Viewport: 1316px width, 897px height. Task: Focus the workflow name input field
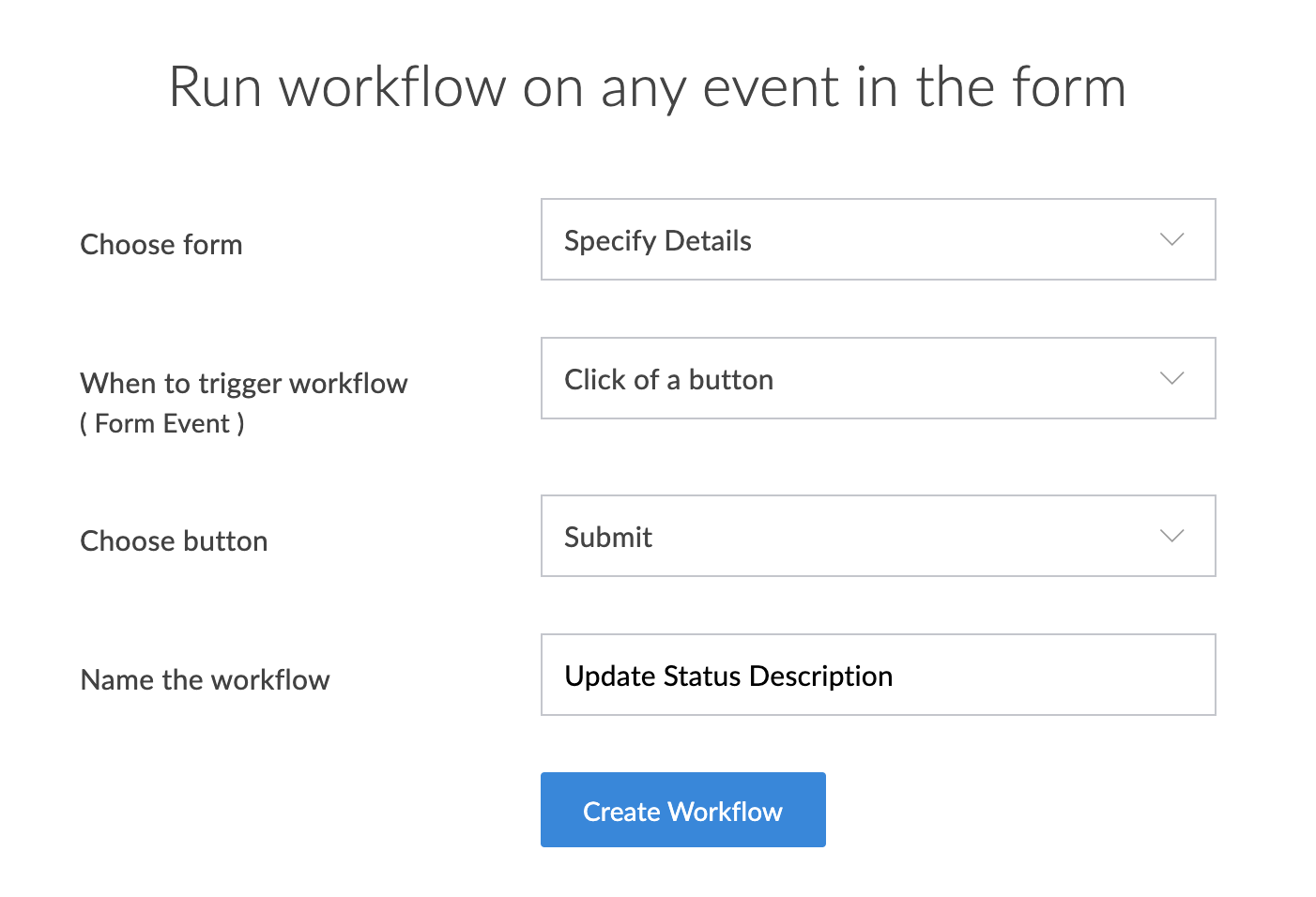(878, 675)
